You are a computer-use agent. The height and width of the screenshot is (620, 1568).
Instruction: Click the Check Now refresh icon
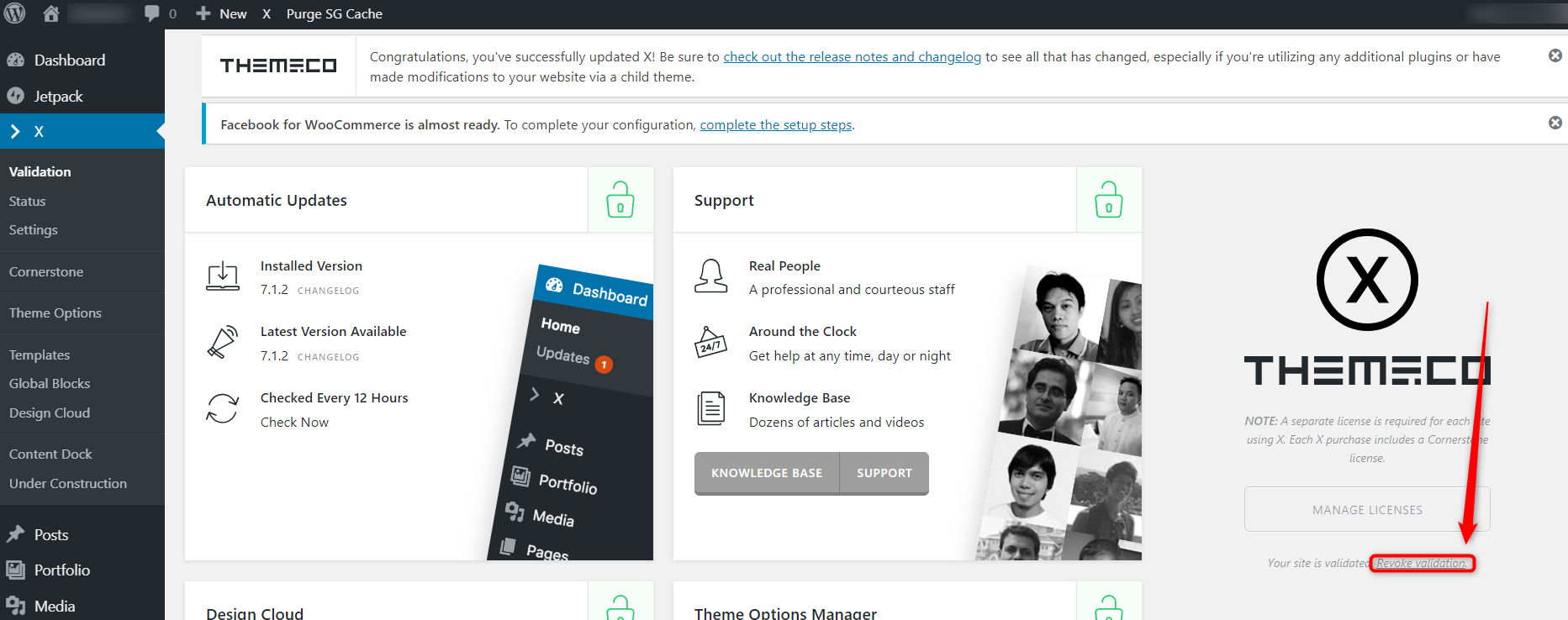click(223, 409)
